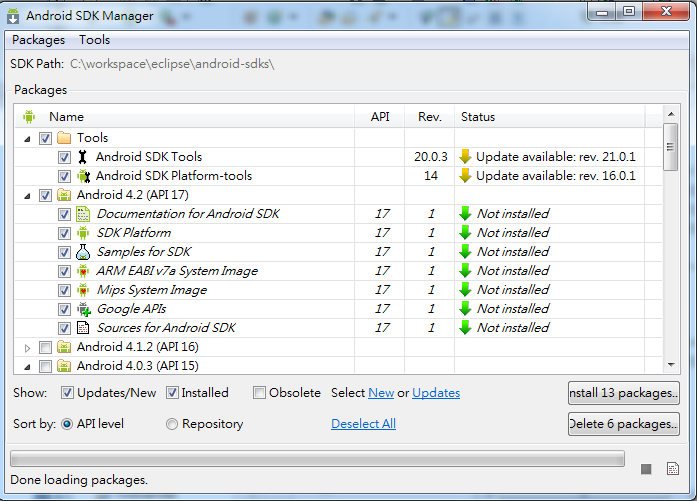
Task: Click the Updates selection link
Action: (x=436, y=393)
